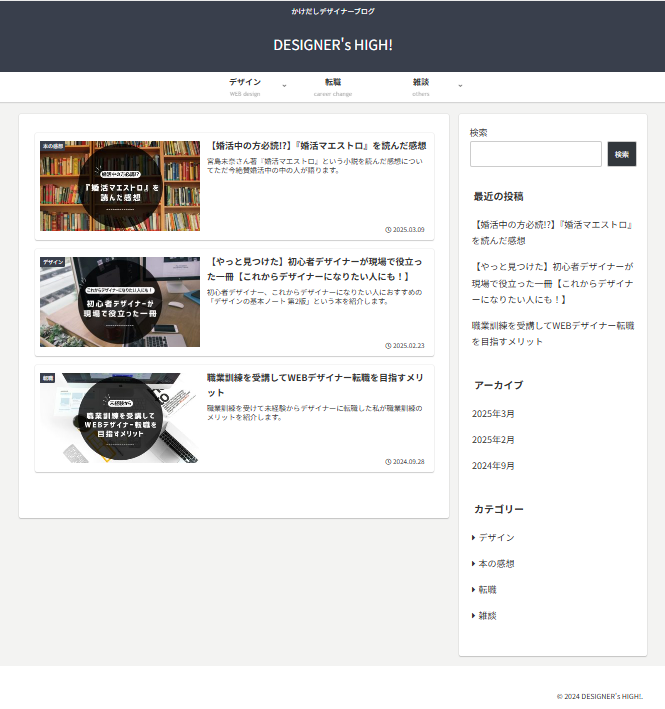Screen dimensions: 665x709
Task: Click the triangle bullet before デザイン category
Action: coord(474,538)
